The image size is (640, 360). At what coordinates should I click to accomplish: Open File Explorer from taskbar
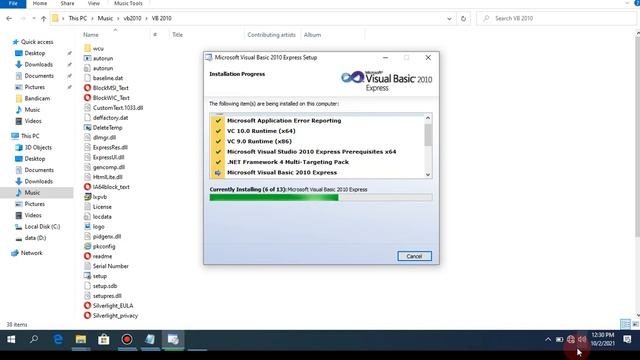pyautogui.click(x=81, y=340)
